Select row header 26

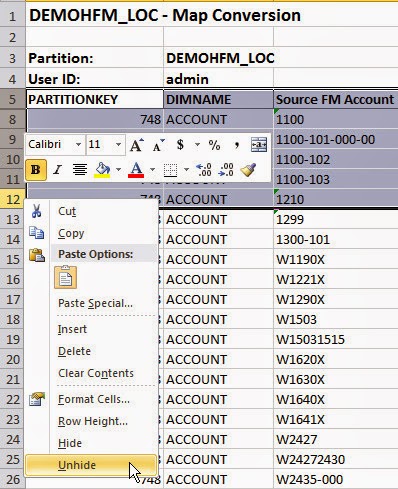13,479
